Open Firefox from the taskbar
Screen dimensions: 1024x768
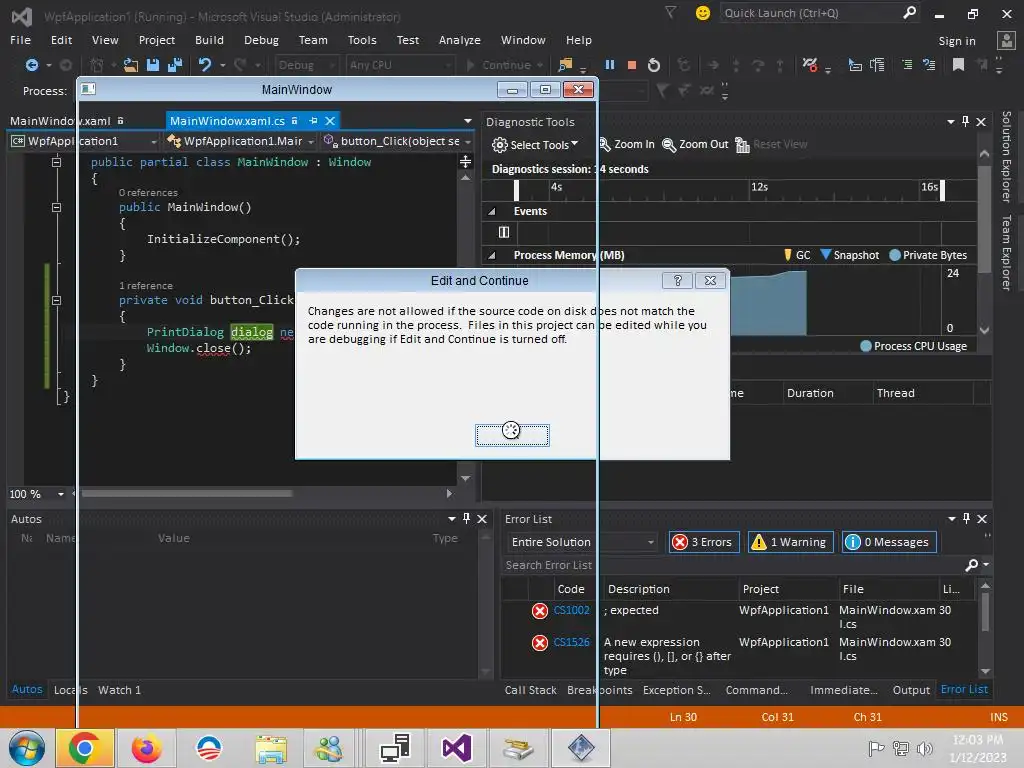tap(146, 748)
